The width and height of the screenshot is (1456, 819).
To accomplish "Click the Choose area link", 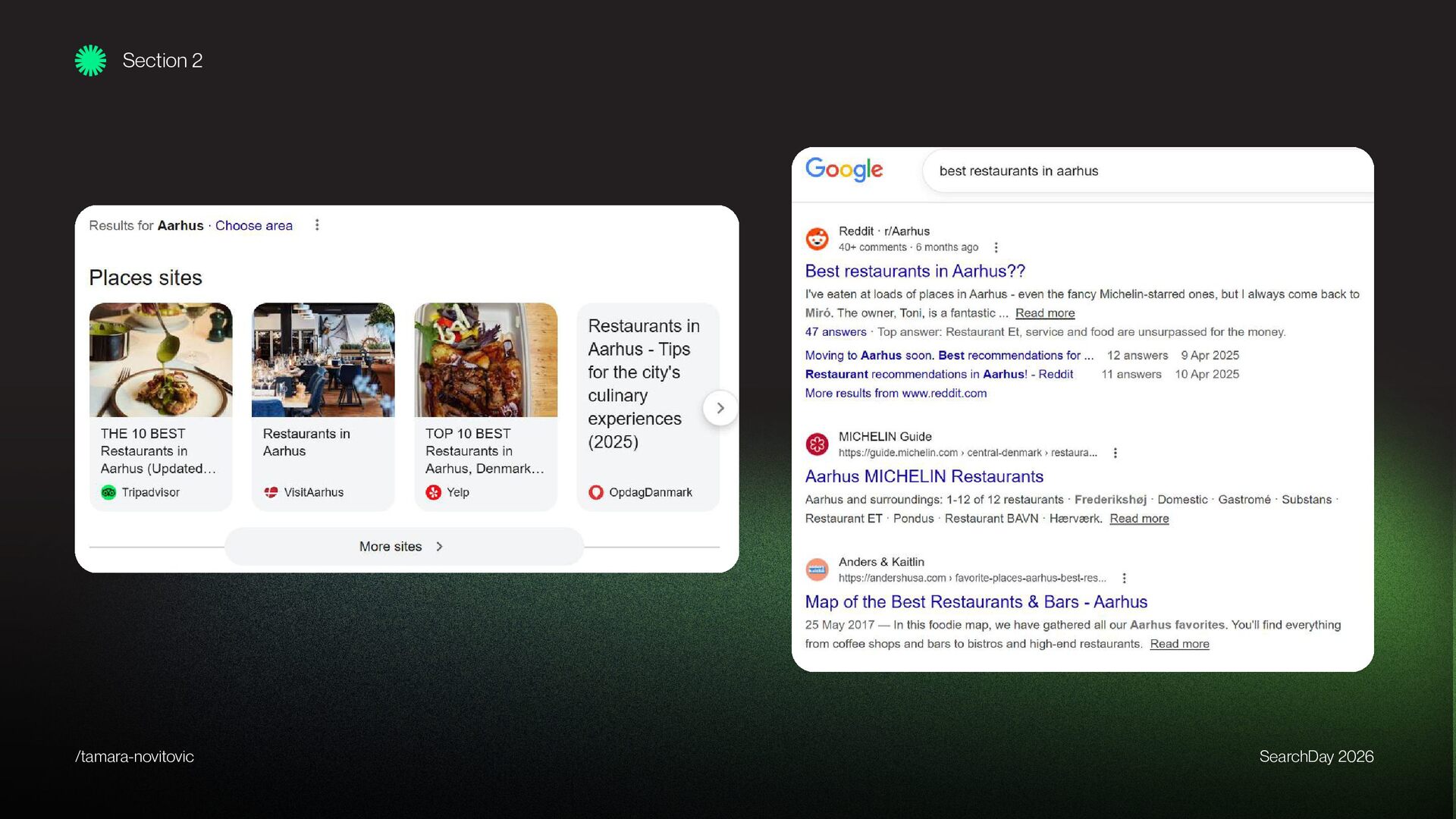I will pos(253,225).
